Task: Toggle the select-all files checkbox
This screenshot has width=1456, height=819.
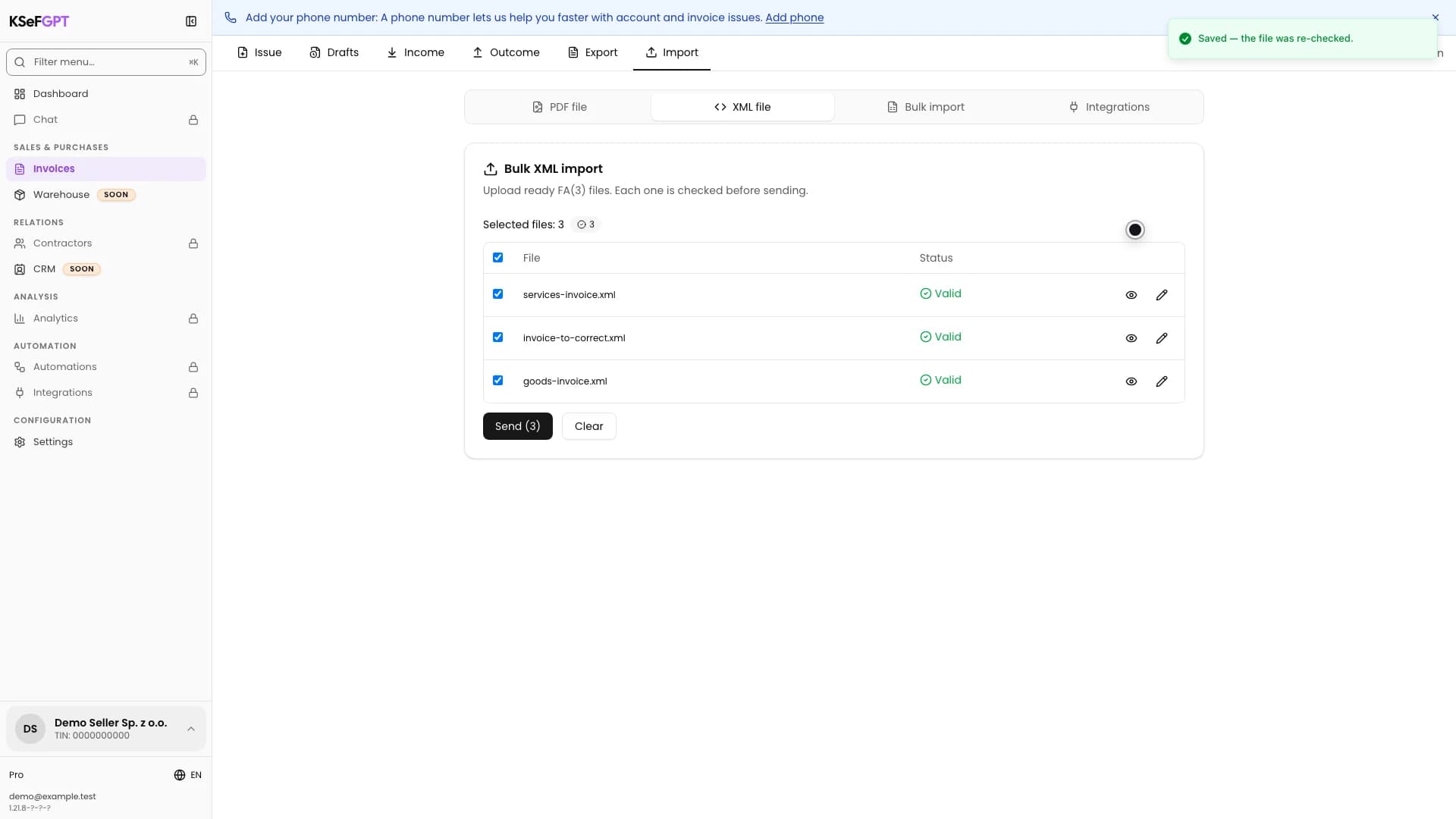Action: pos(498,258)
